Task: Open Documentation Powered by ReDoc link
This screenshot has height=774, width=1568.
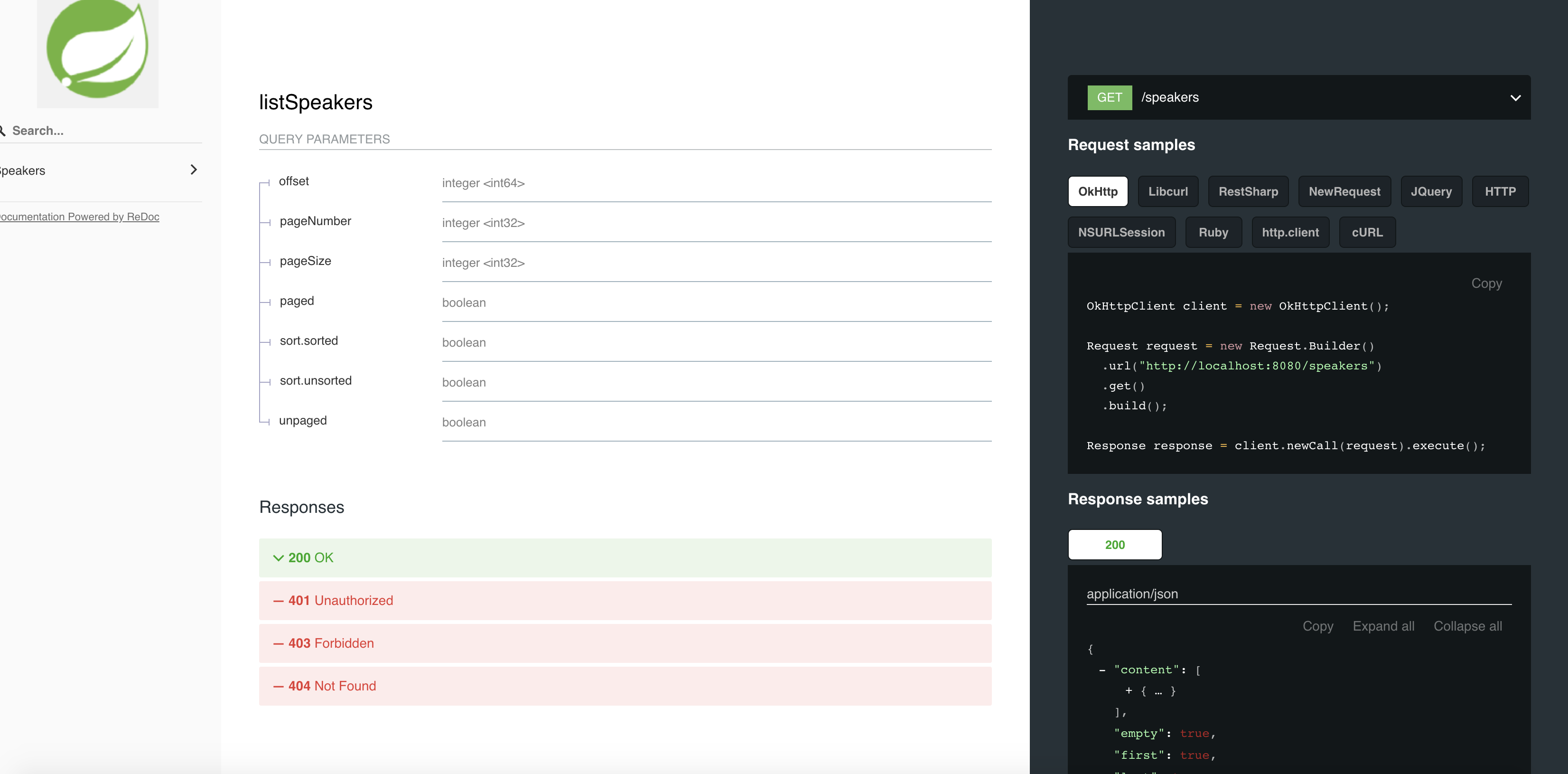Action: [79, 217]
